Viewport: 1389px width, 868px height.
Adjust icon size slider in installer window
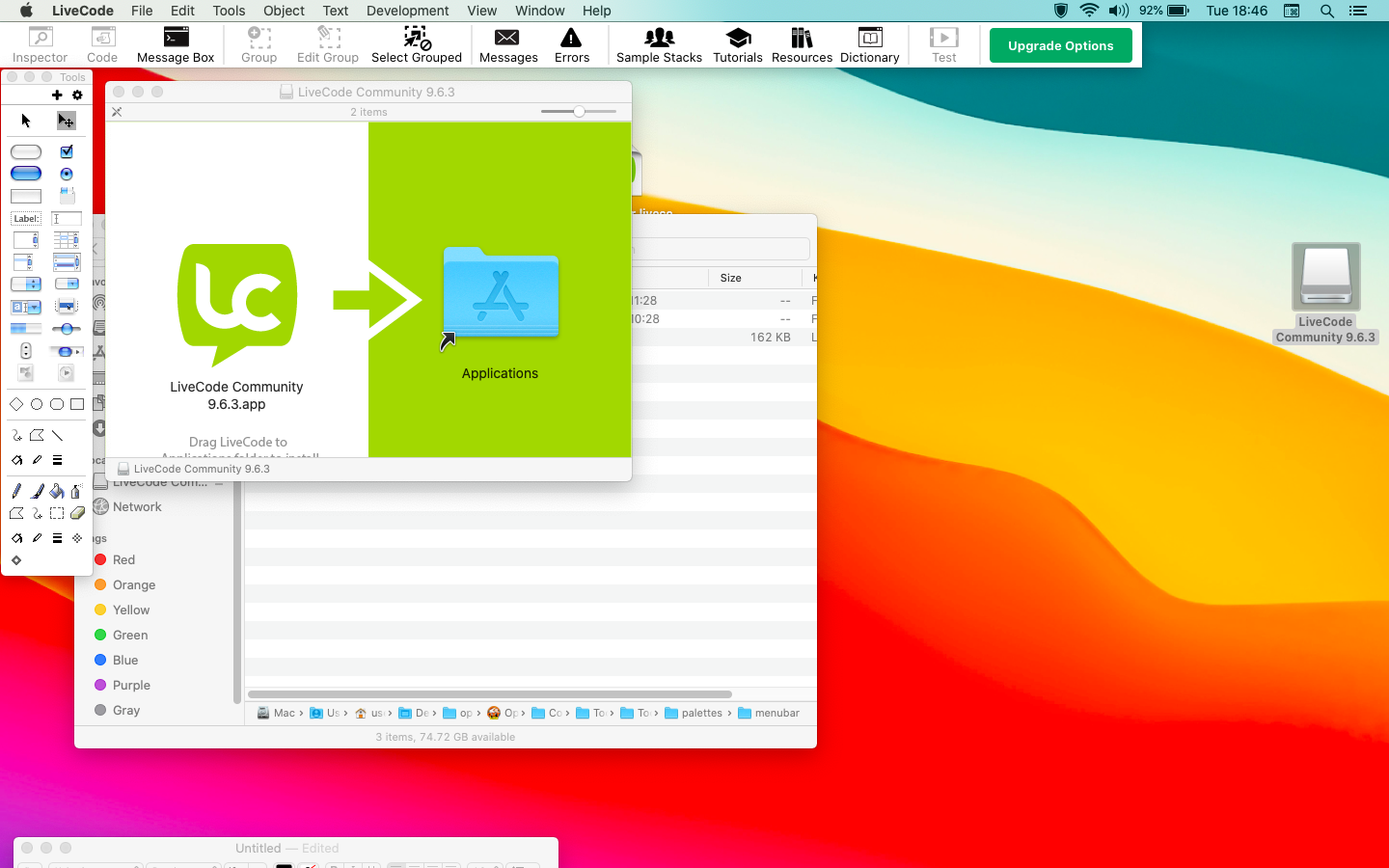pos(579,112)
